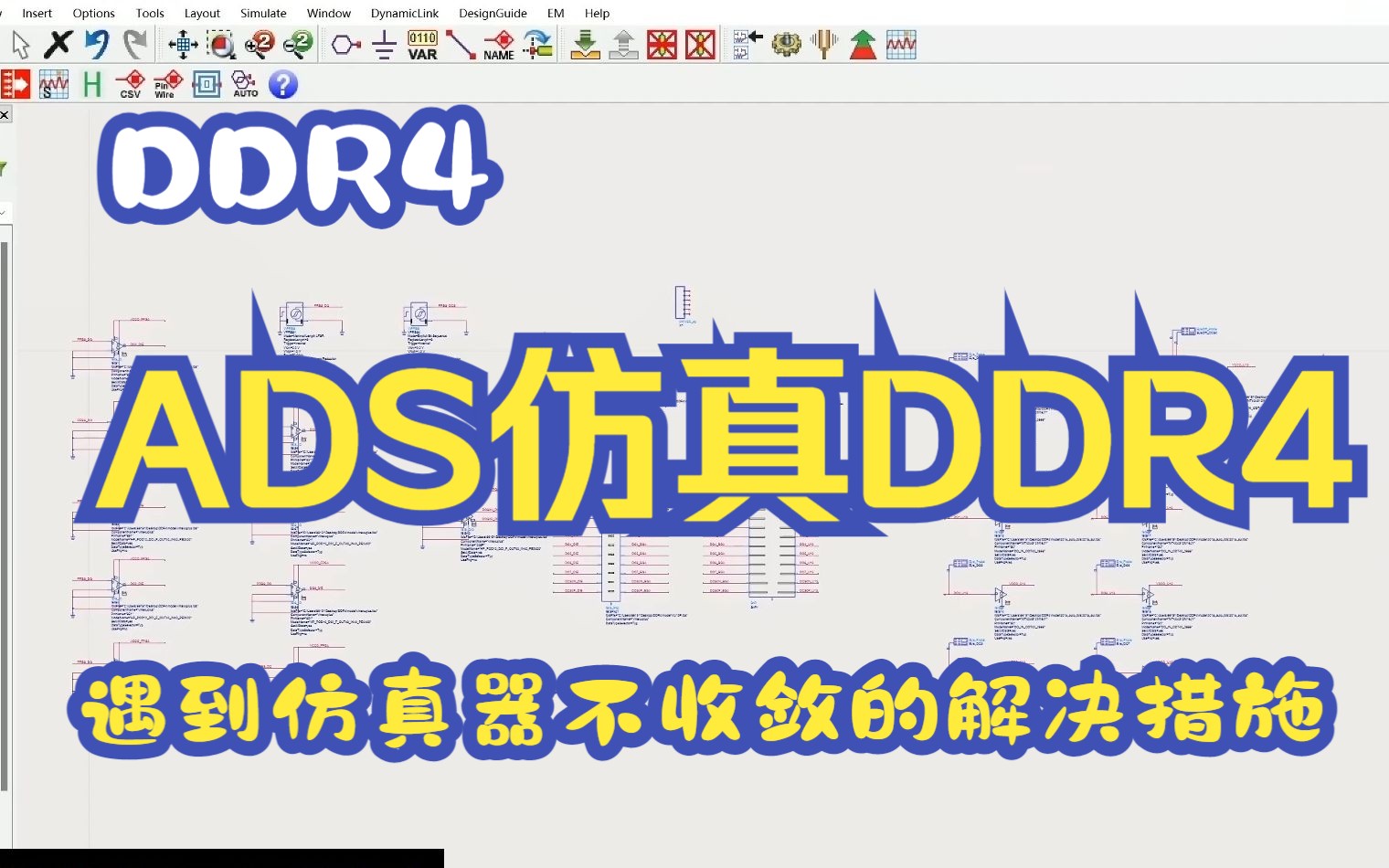This screenshot has height=868, width=1389.
Task: Click the Undo icon
Action: (96, 43)
